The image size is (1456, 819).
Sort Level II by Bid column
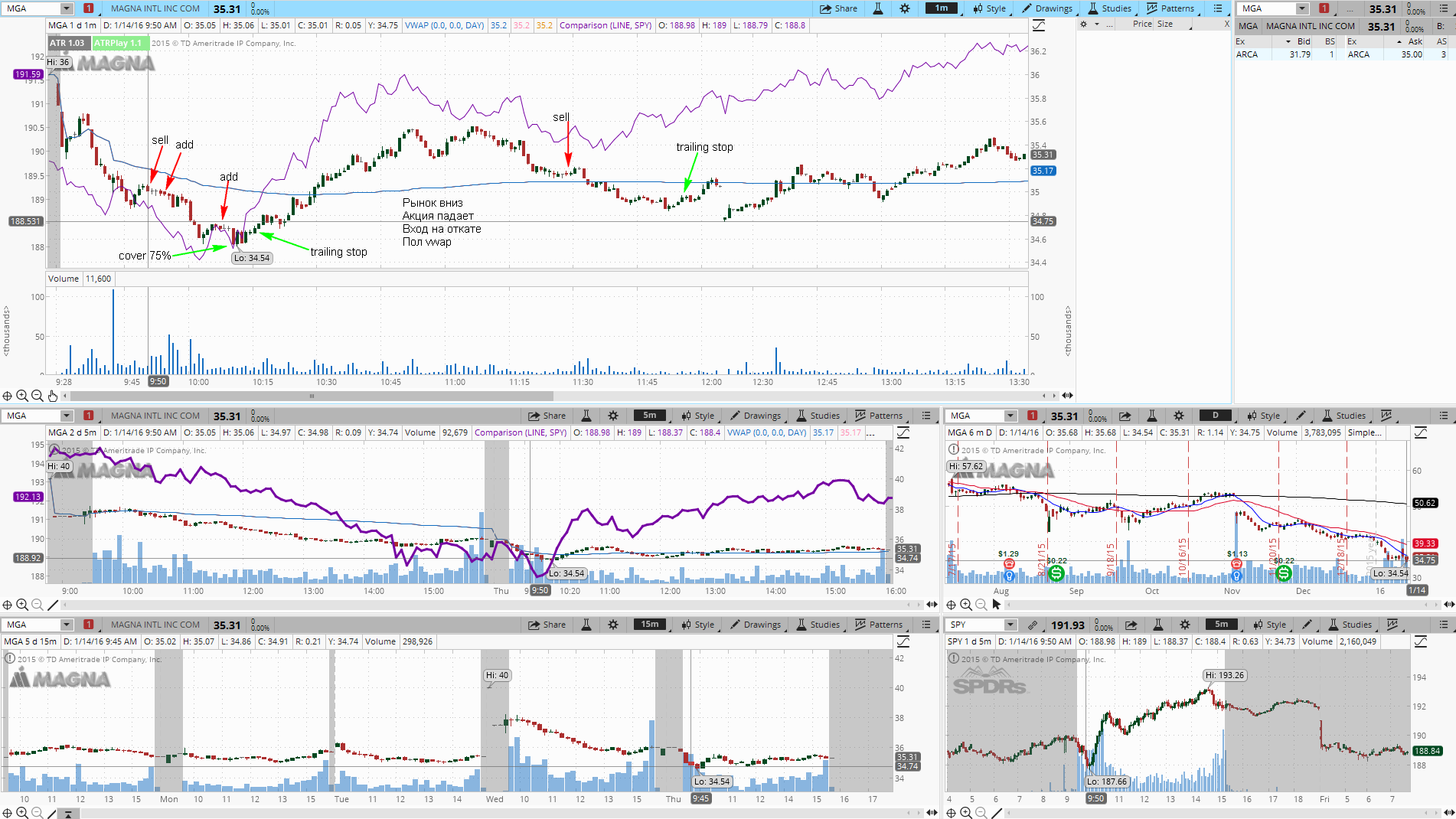[x=1303, y=41]
